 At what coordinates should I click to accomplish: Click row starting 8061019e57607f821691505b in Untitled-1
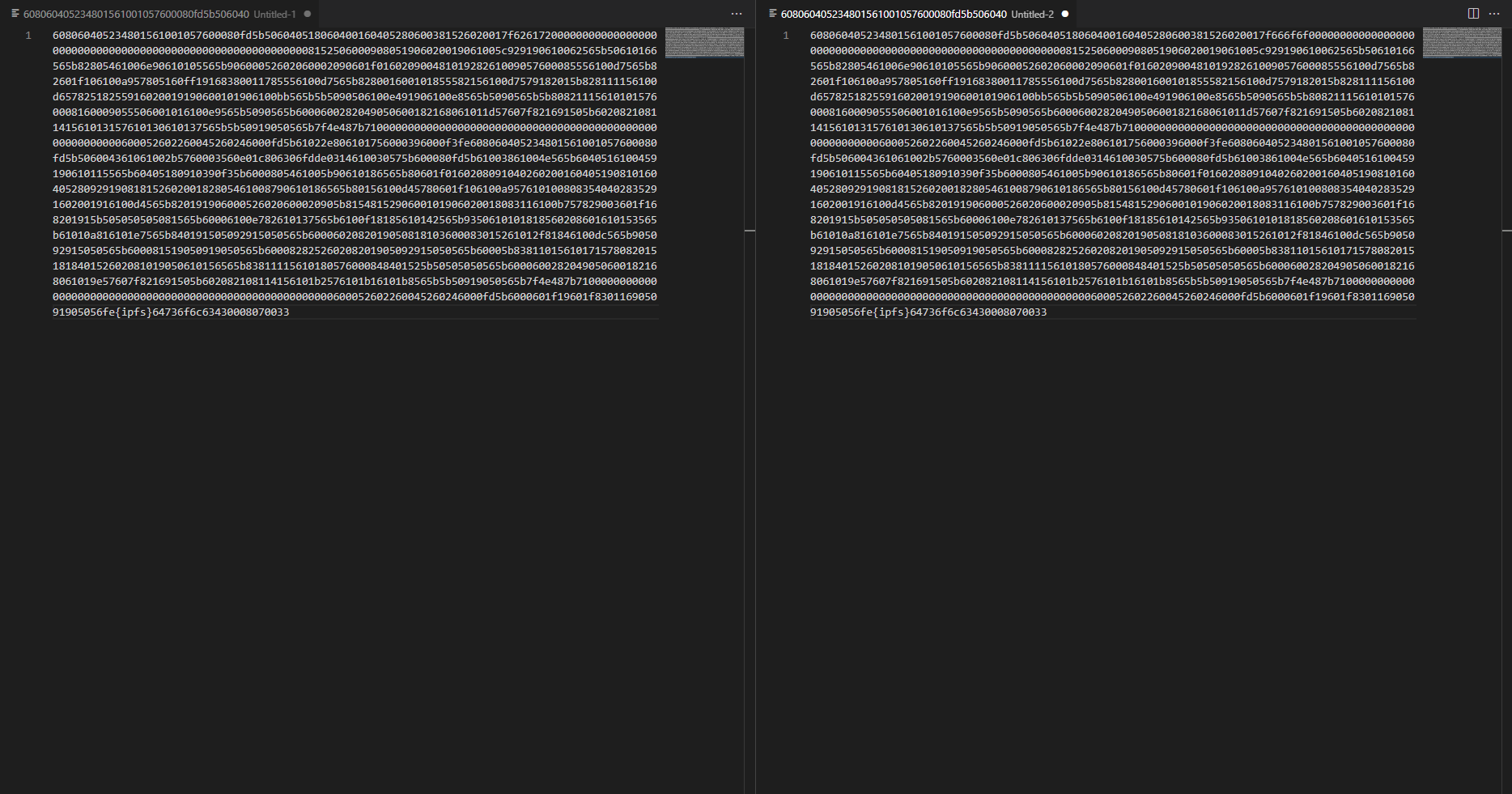point(355,282)
